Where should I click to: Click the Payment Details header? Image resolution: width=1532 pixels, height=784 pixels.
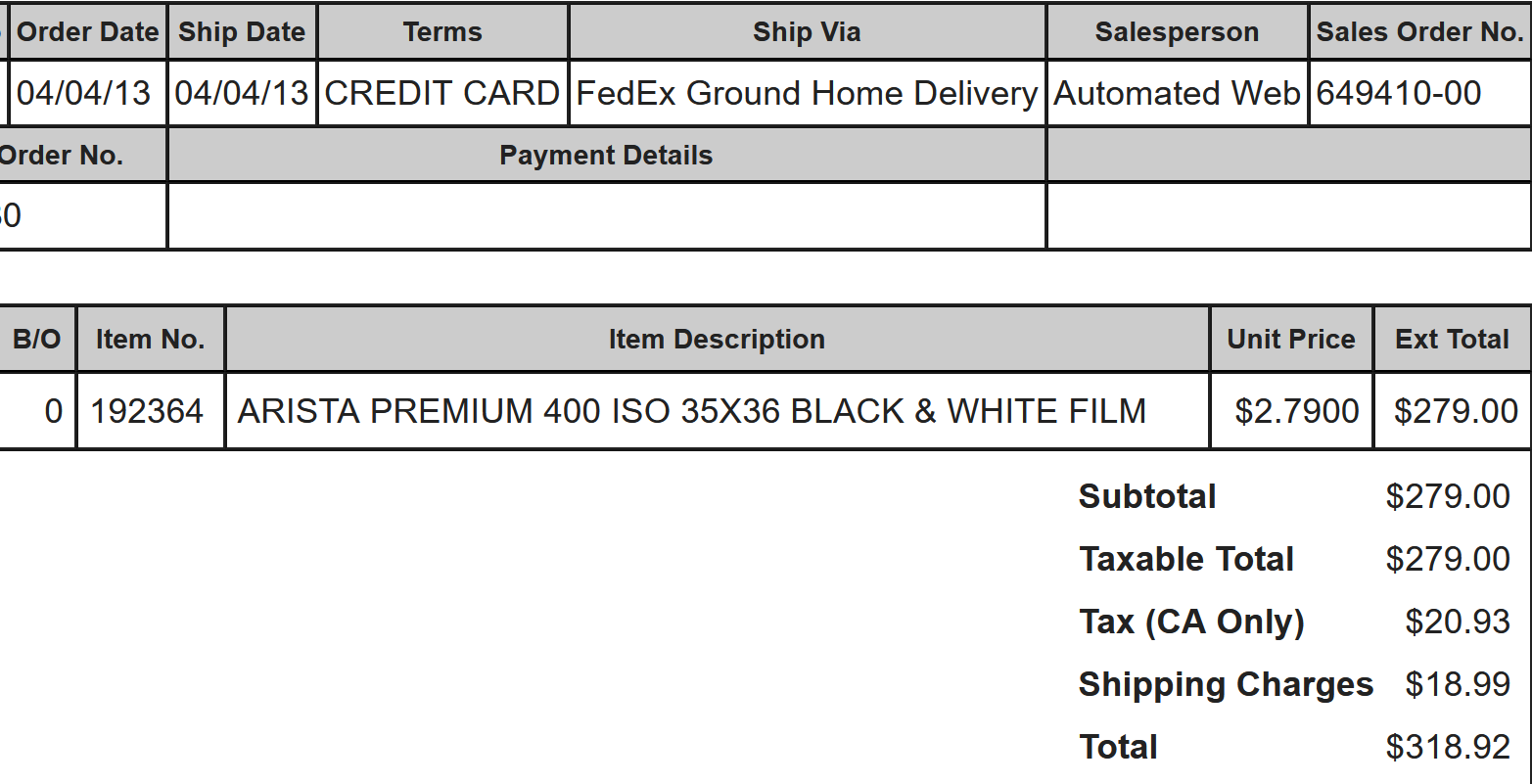606,156
